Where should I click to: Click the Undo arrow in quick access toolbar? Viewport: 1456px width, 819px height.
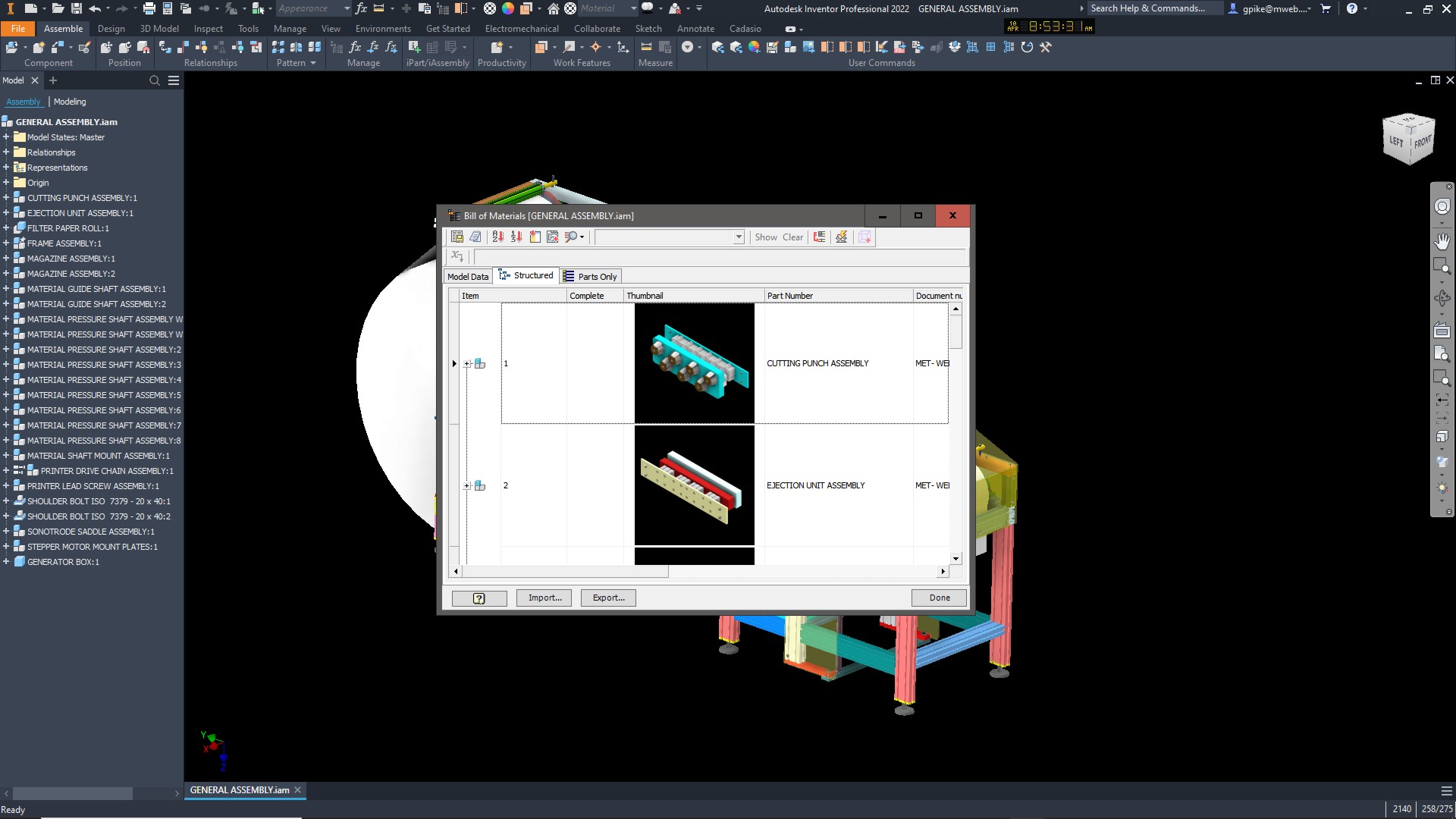[94, 8]
